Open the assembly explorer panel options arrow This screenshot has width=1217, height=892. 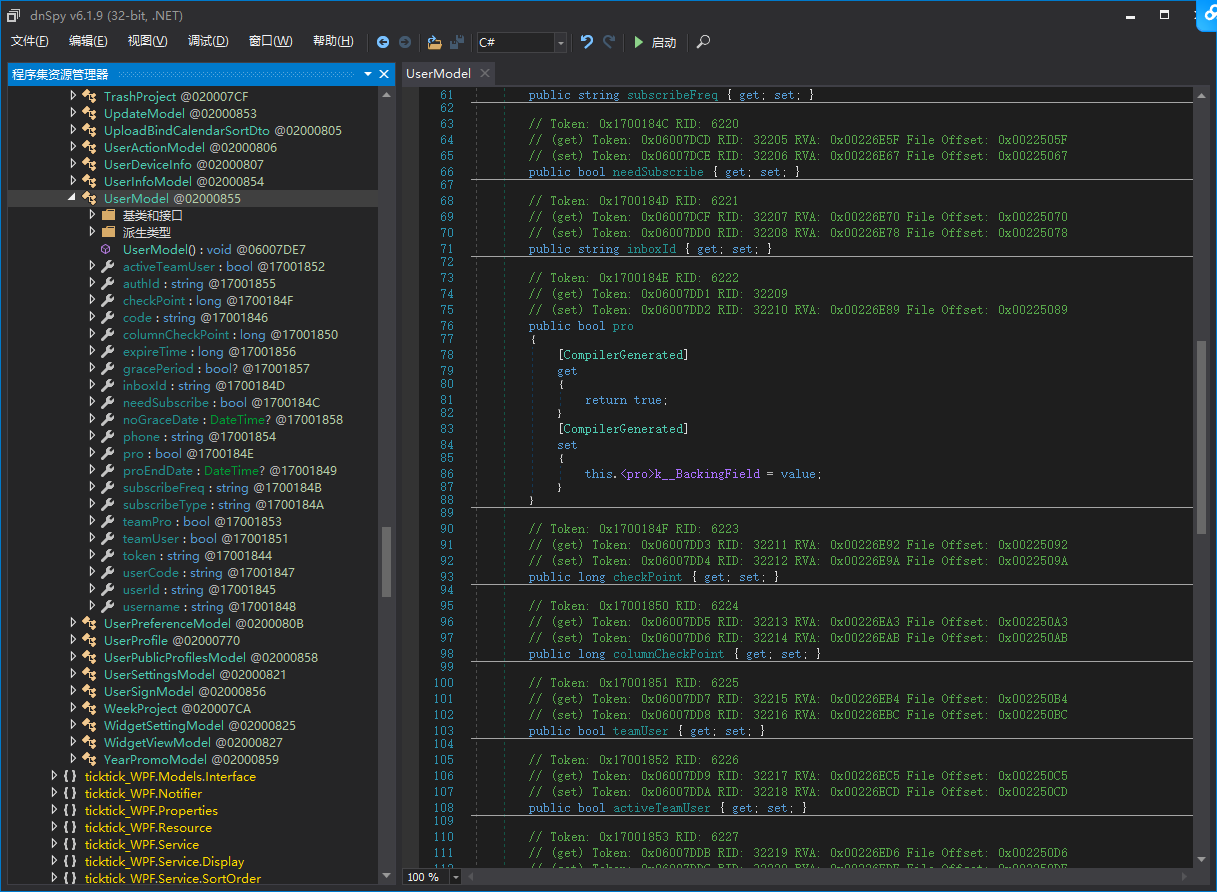coord(367,74)
